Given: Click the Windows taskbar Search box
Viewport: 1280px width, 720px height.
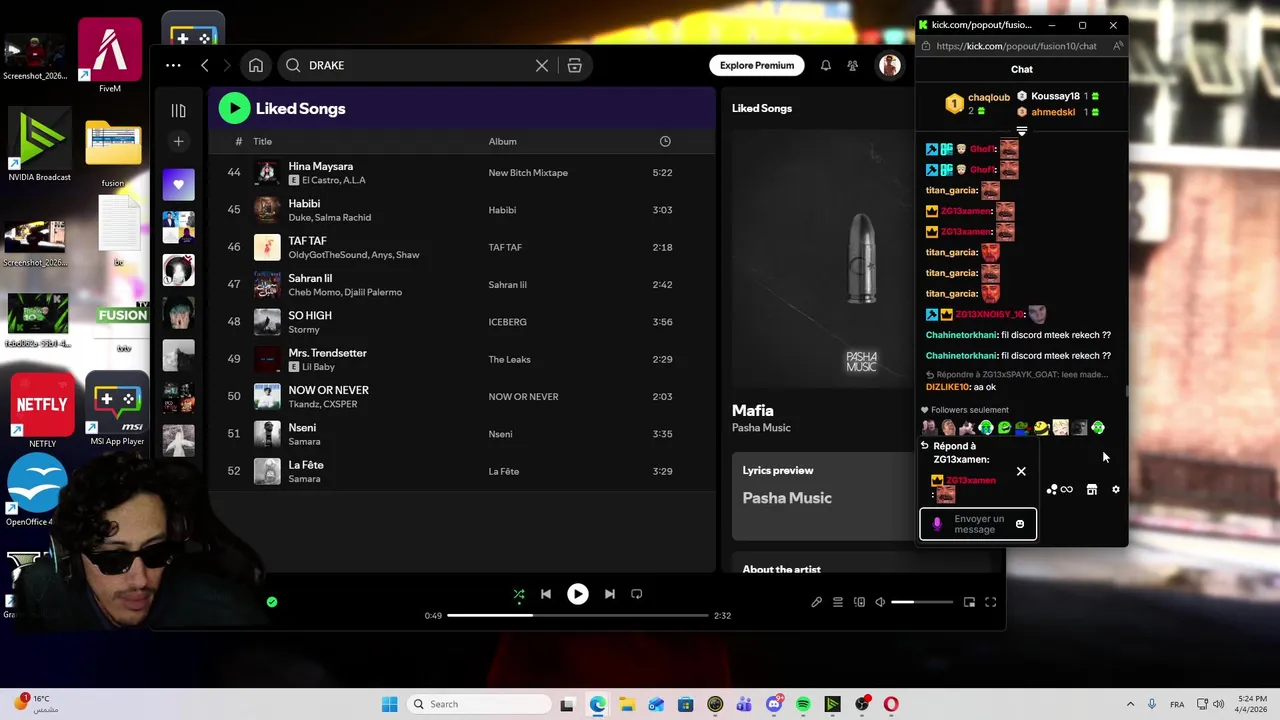Looking at the screenshot, I should point(477,704).
